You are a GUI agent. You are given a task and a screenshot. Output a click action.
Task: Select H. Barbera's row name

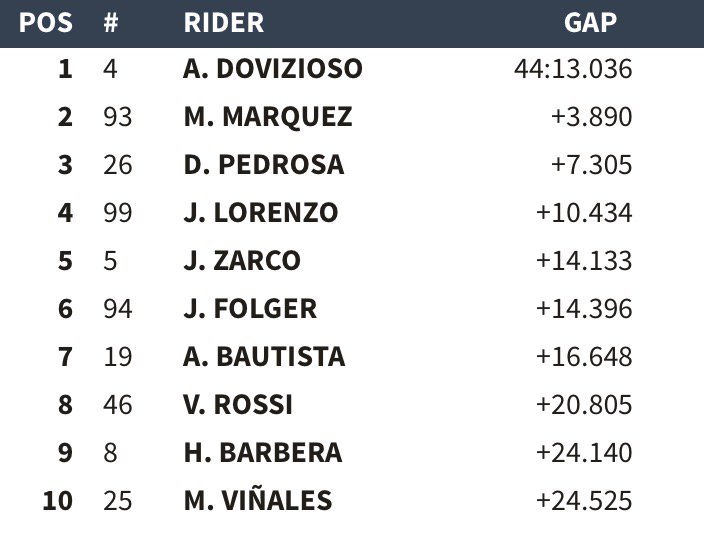click(x=263, y=453)
